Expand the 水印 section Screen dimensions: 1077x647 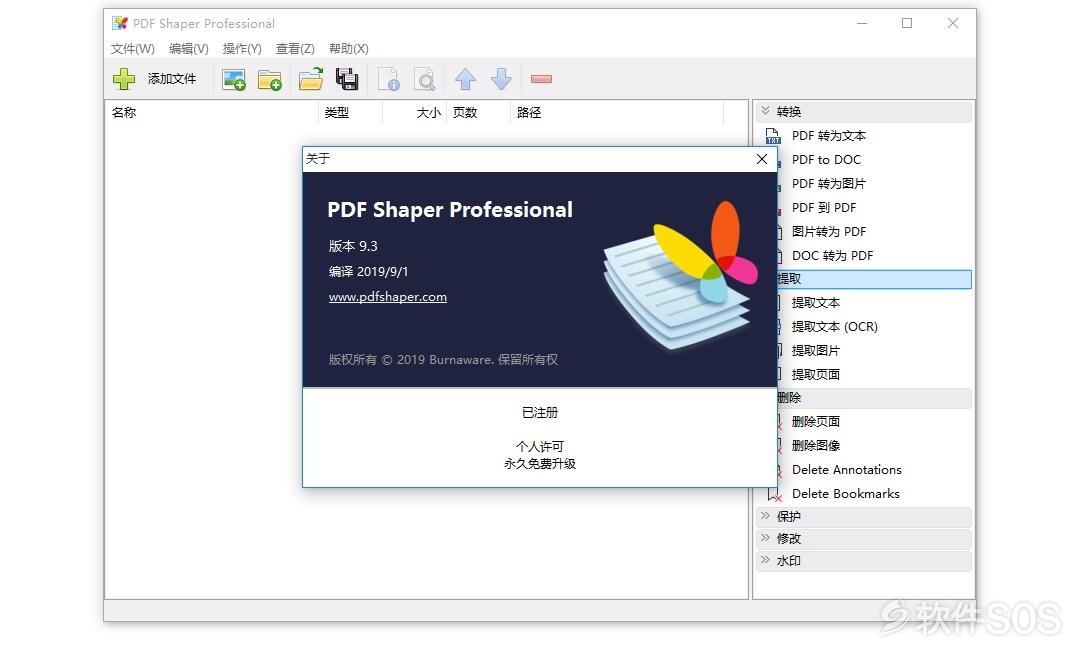click(864, 560)
